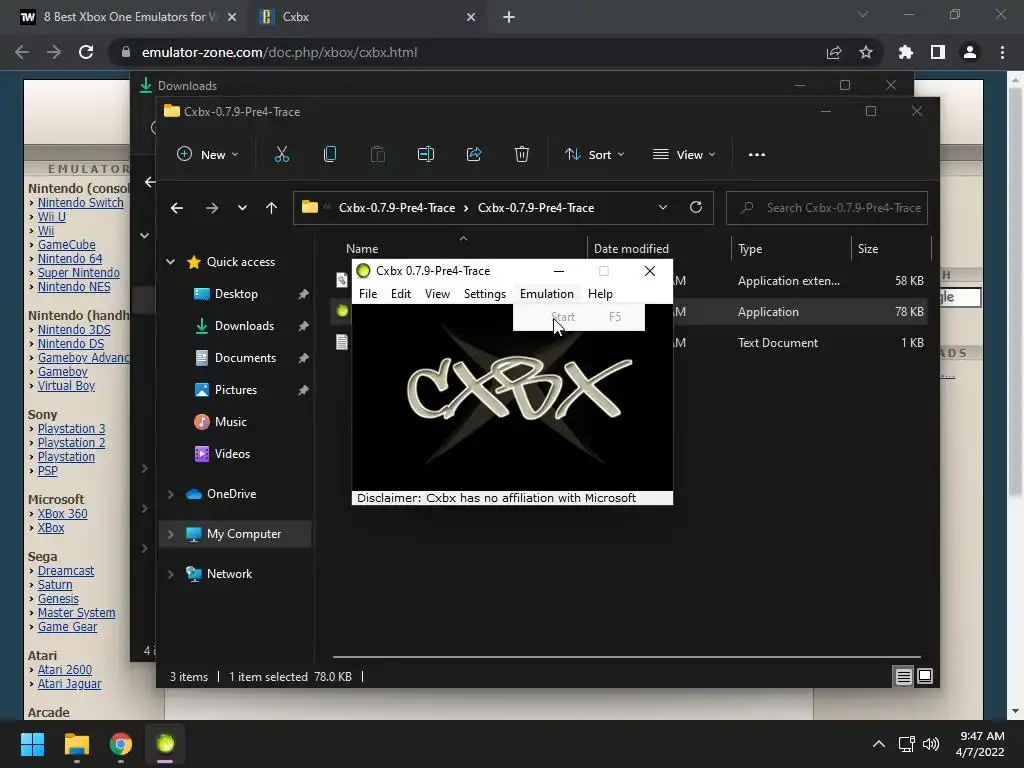Select Desktop in Quick access
This screenshot has height=768, width=1024.
[x=234, y=294]
